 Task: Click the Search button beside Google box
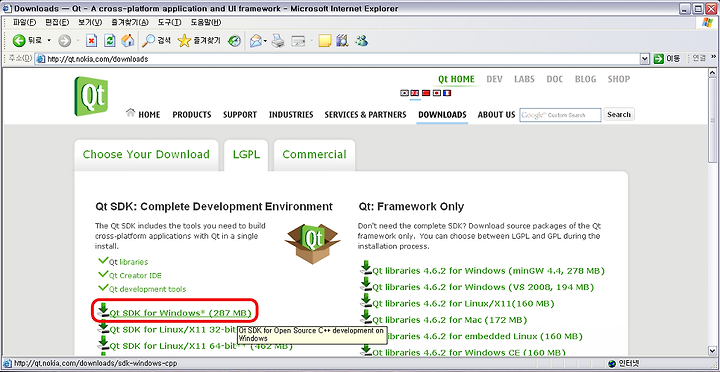tap(619, 115)
